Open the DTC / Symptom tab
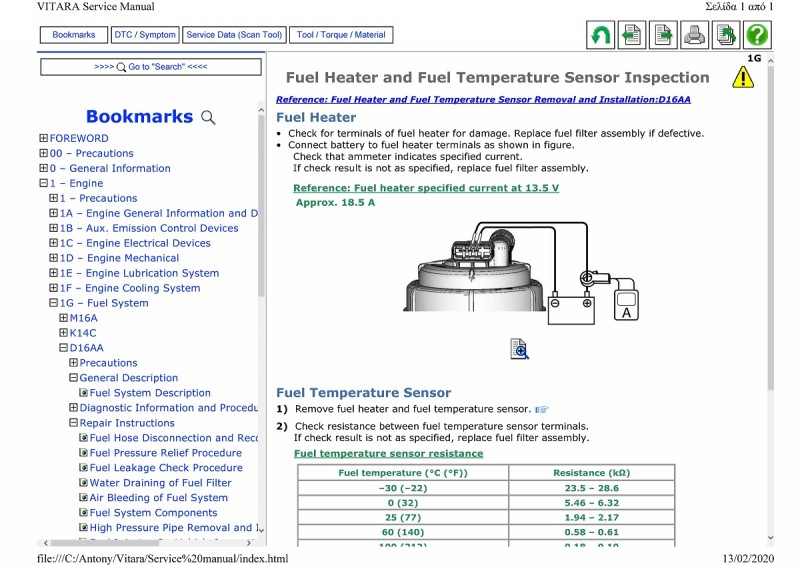 point(145,35)
